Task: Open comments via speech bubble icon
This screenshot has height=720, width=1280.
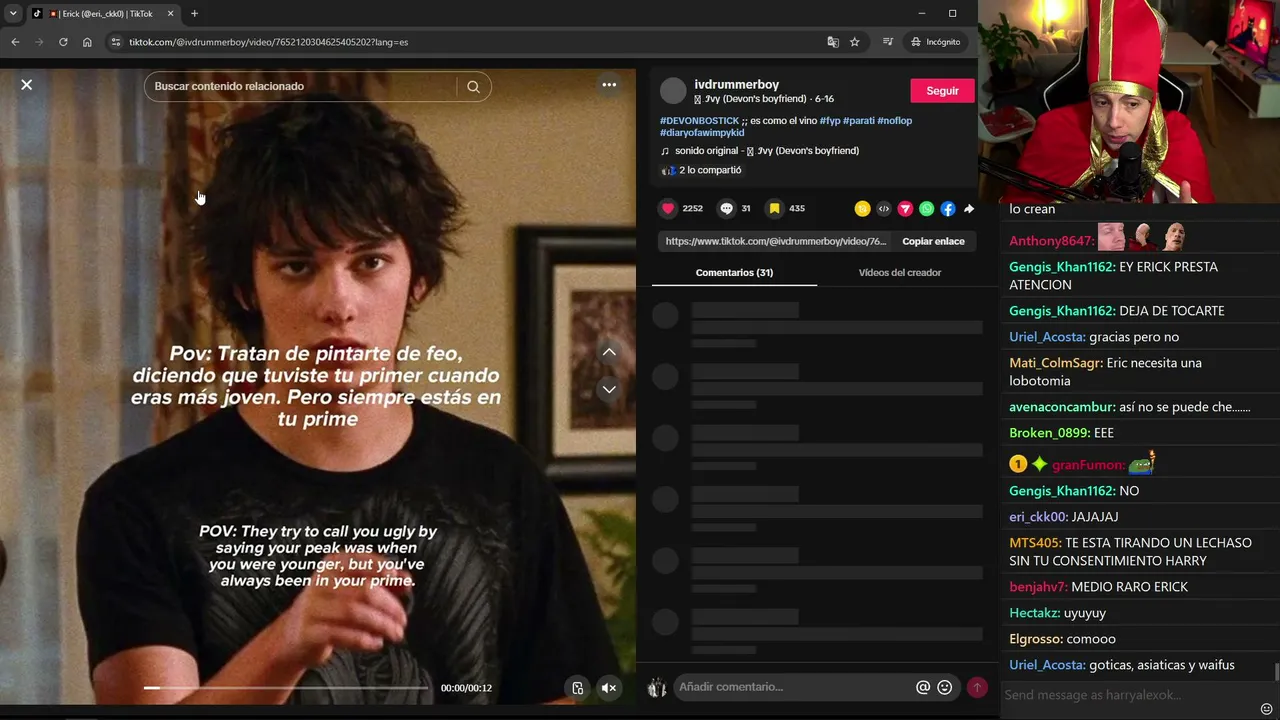Action: click(x=726, y=208)
